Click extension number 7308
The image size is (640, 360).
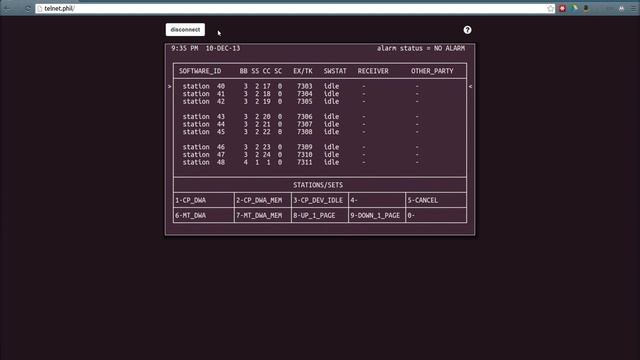[x=305, y=132]
